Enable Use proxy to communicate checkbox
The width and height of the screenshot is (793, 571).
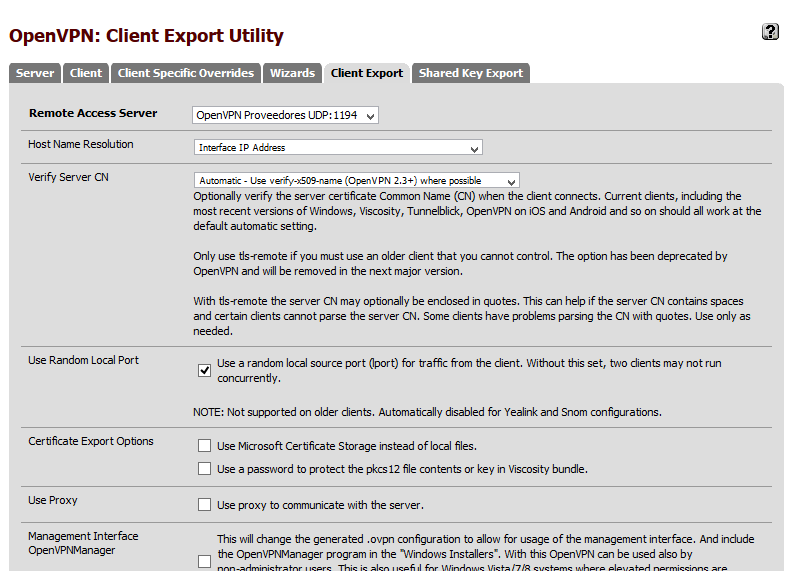(x=204, y=505)
